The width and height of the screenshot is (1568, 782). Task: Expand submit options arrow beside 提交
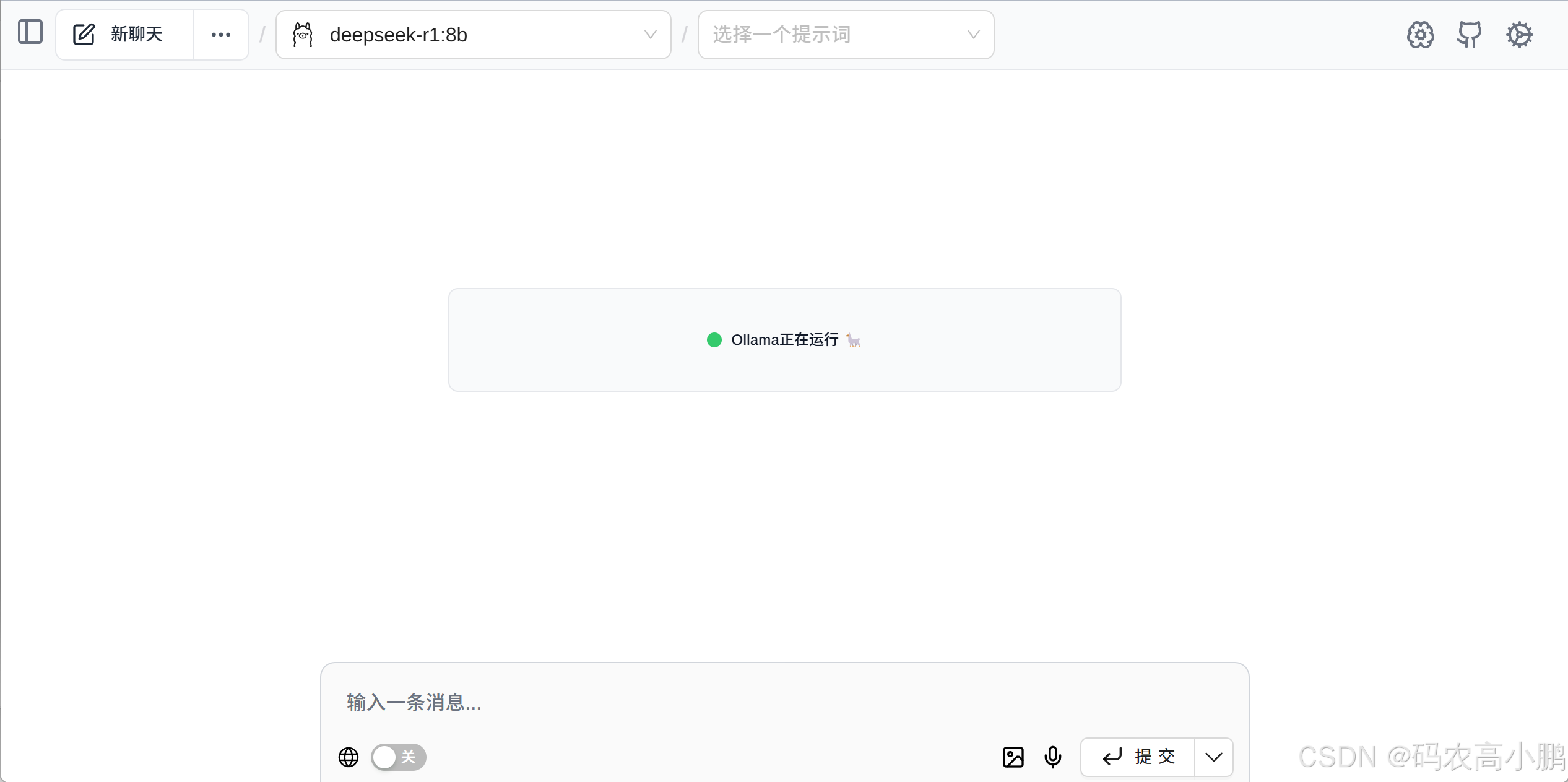click(1213, 757)
